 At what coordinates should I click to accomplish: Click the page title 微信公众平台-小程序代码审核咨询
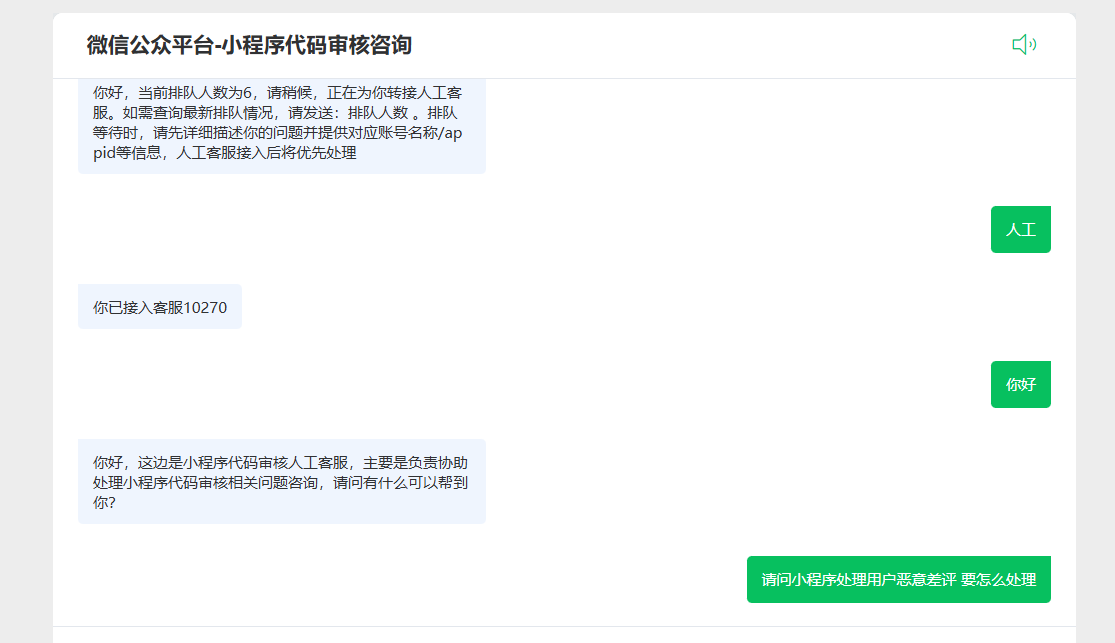249,46
